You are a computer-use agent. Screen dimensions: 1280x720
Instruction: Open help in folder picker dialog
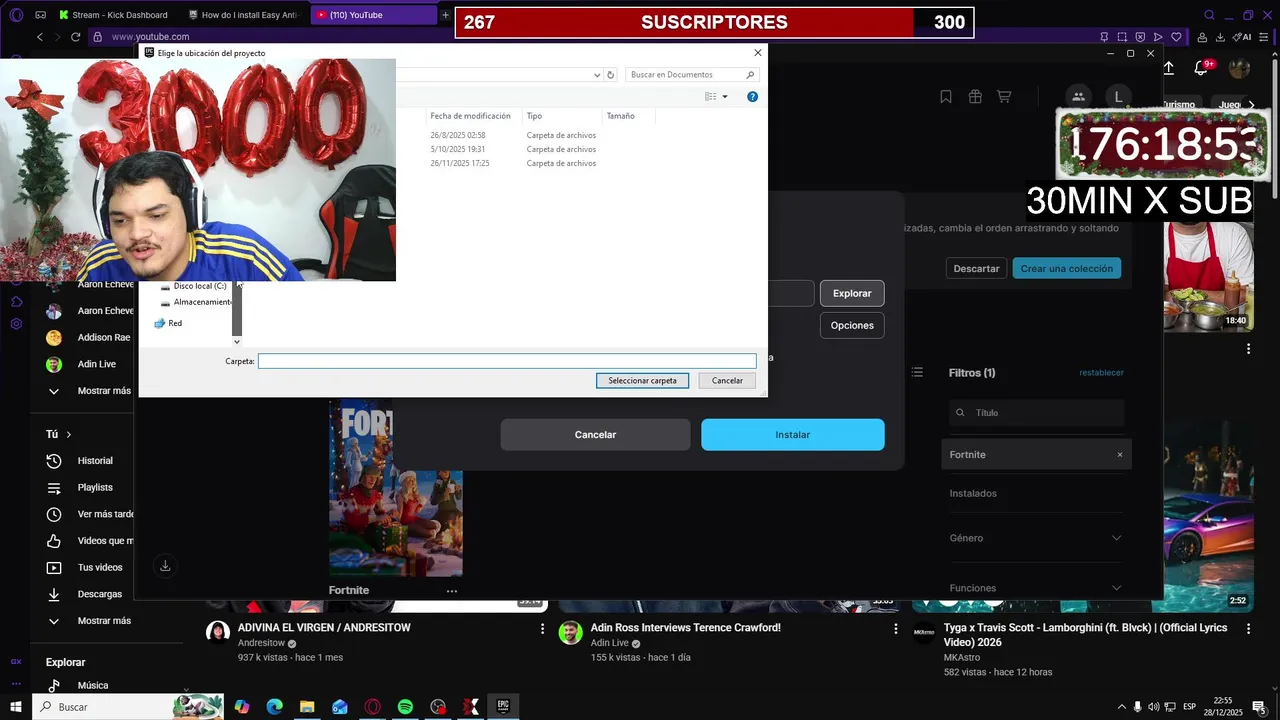point(752,97)
